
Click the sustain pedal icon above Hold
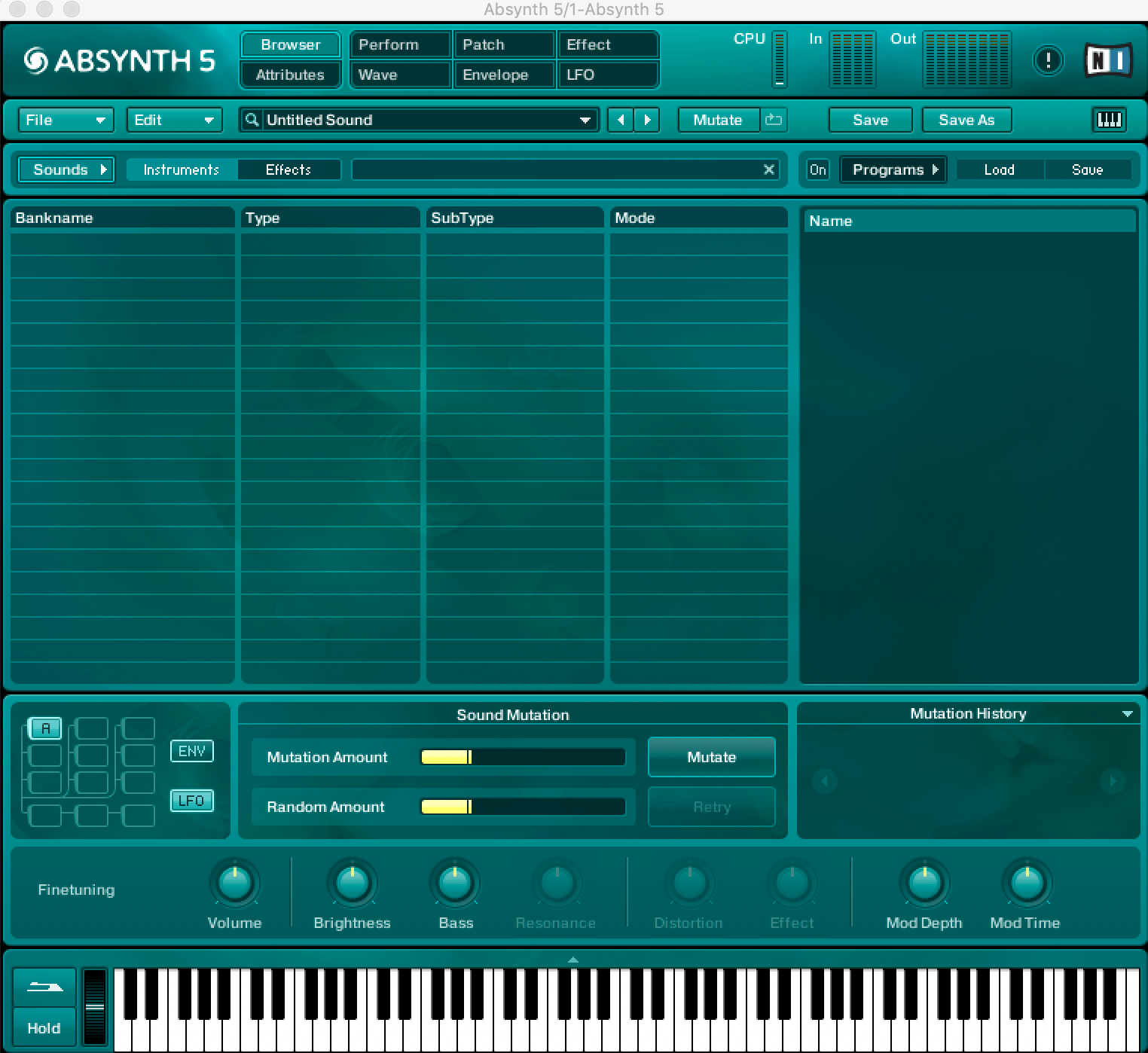coord(44,987)
